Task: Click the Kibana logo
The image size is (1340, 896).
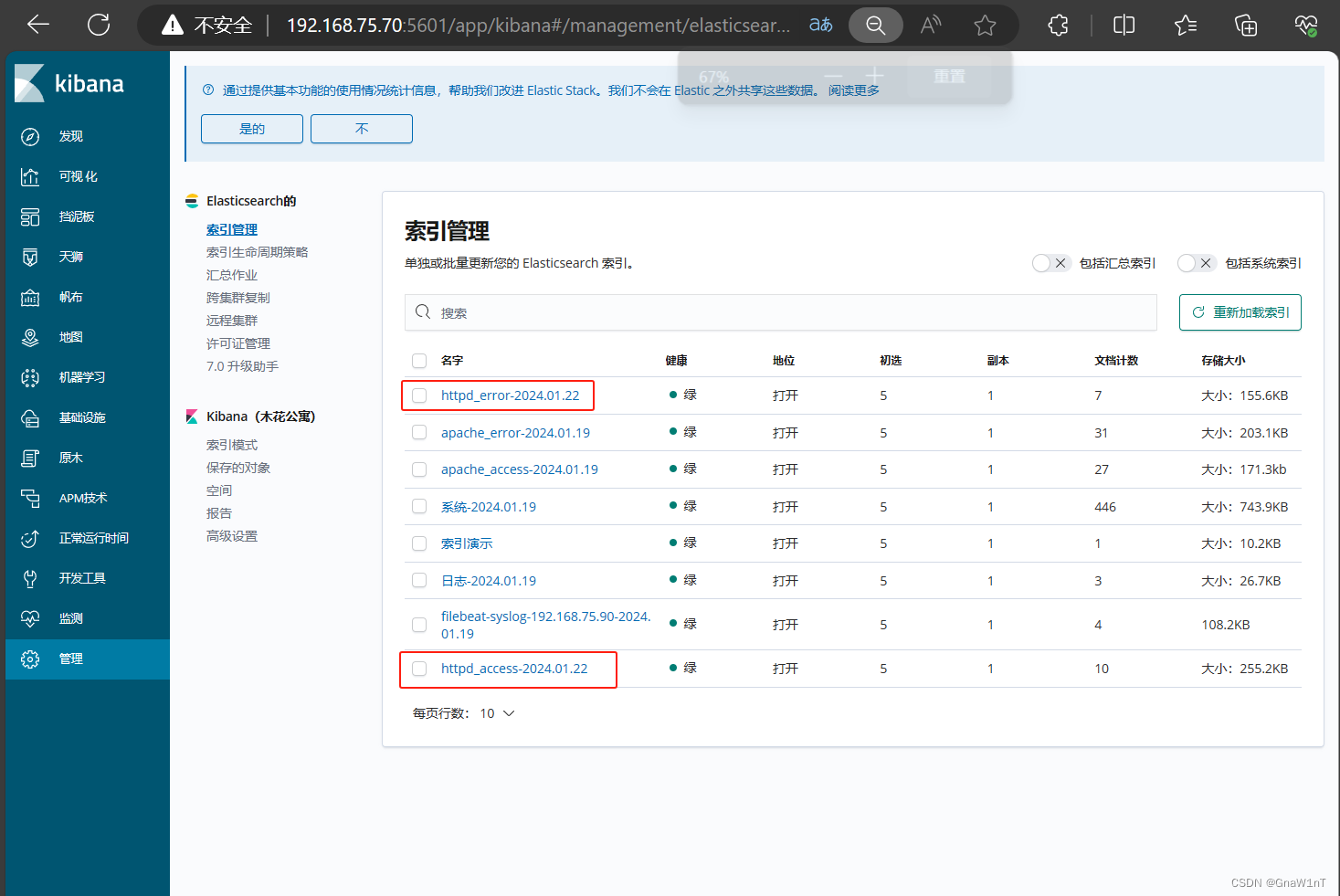Action: (x=69, y=83)
